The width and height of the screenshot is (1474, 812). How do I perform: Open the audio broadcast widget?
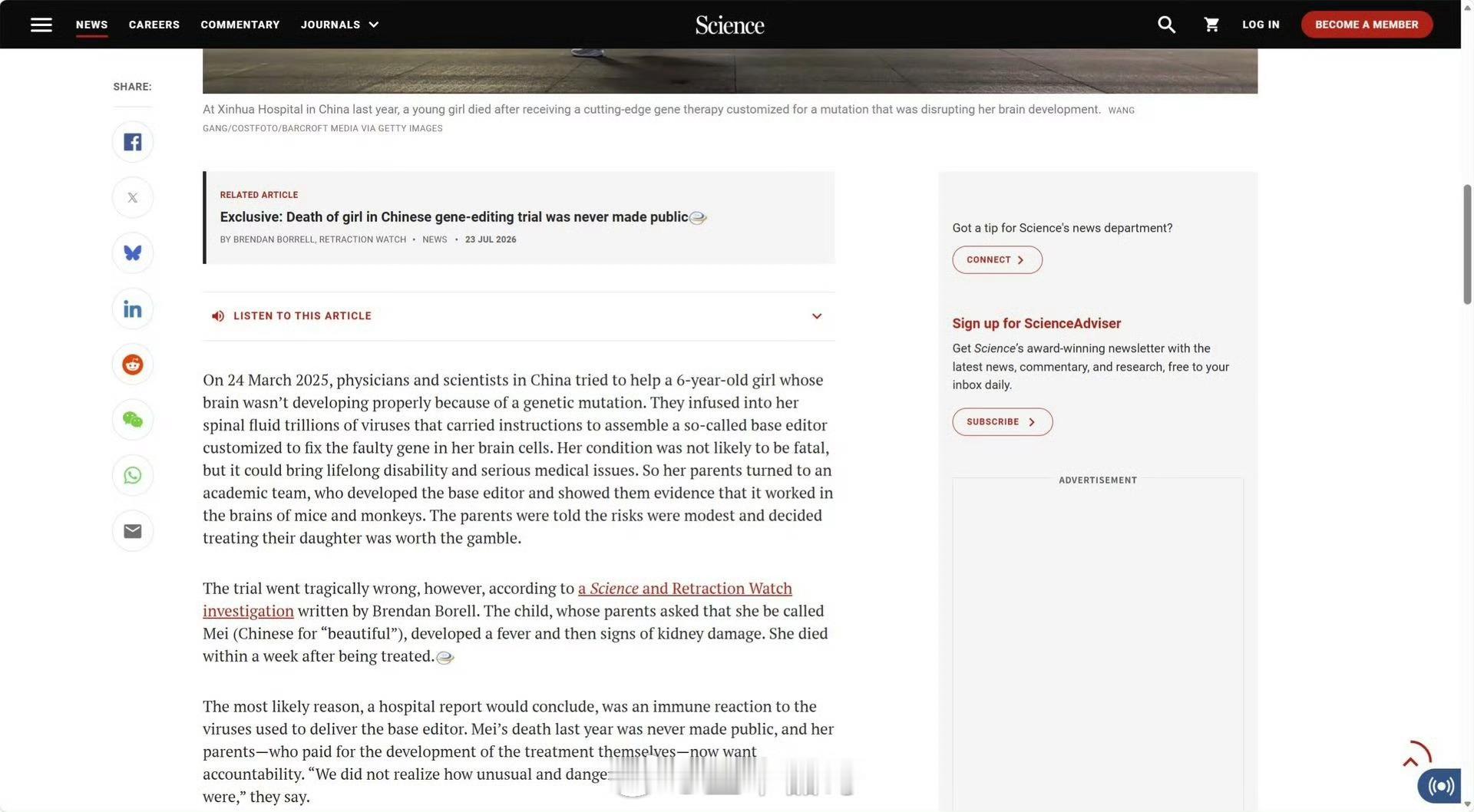click(1439, 786)
